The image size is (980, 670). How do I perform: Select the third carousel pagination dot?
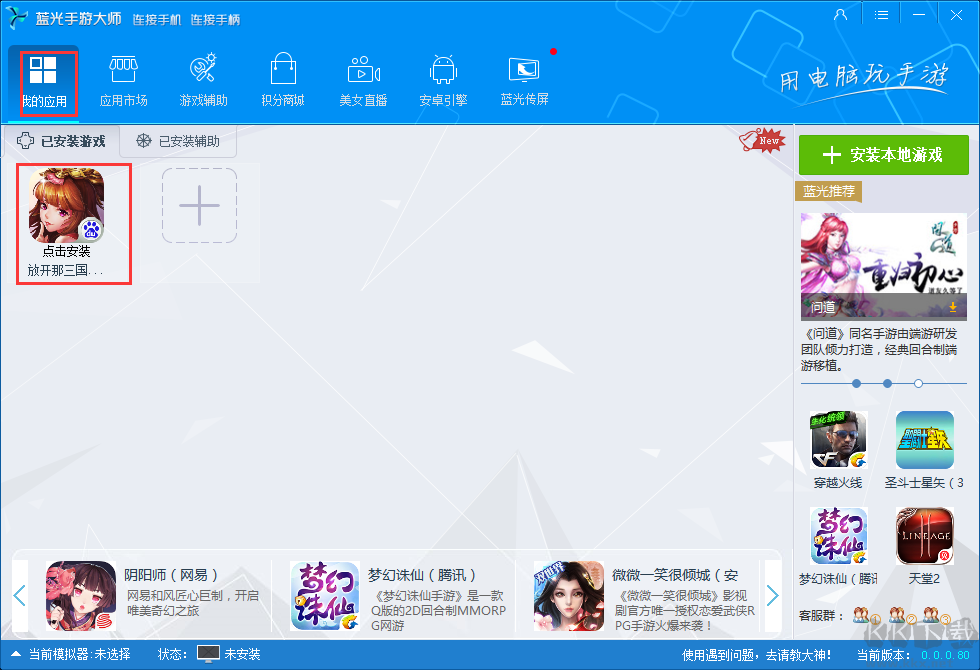coord(917,383)
